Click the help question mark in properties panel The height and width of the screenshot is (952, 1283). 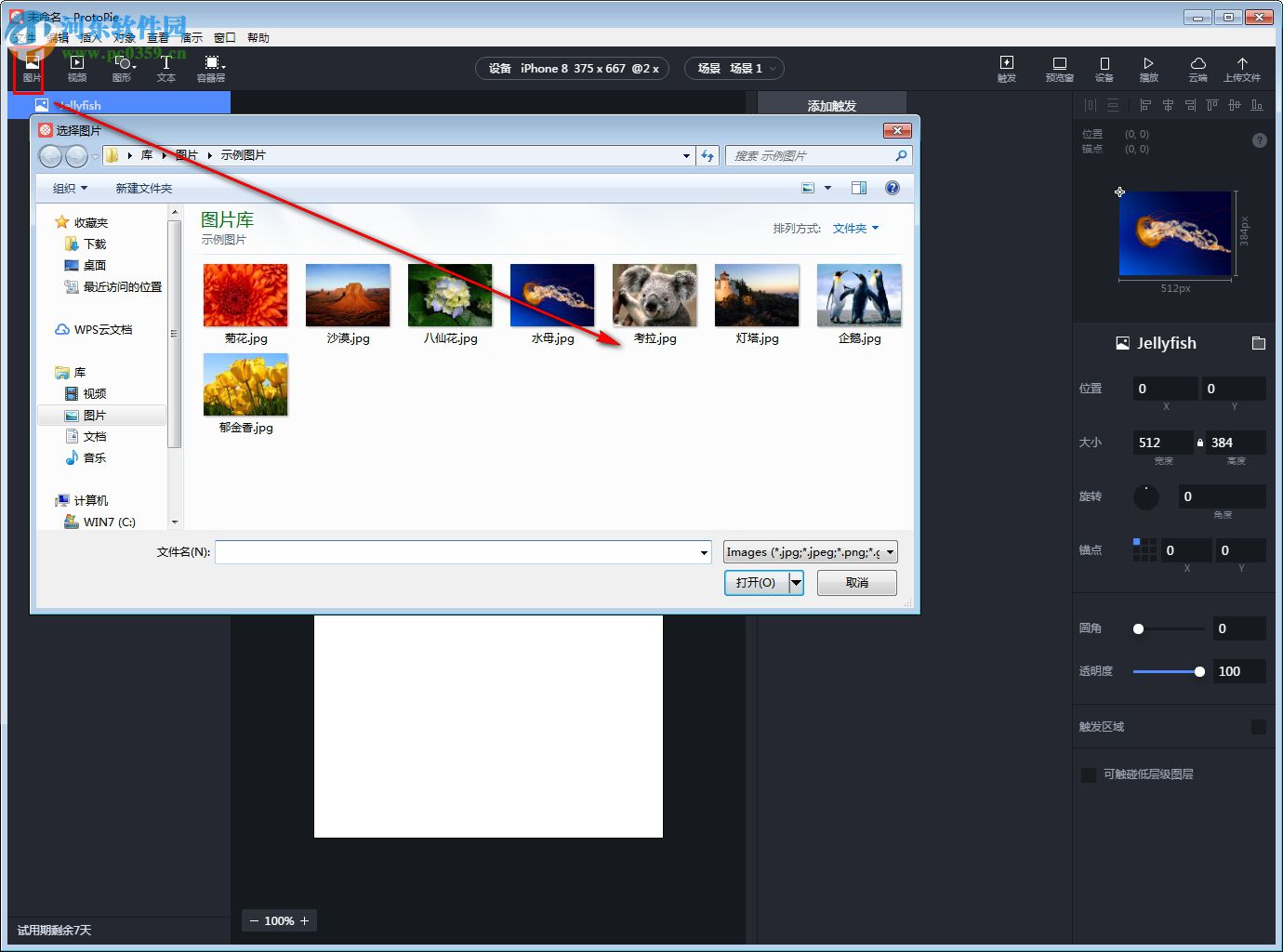pos(1260,140)
